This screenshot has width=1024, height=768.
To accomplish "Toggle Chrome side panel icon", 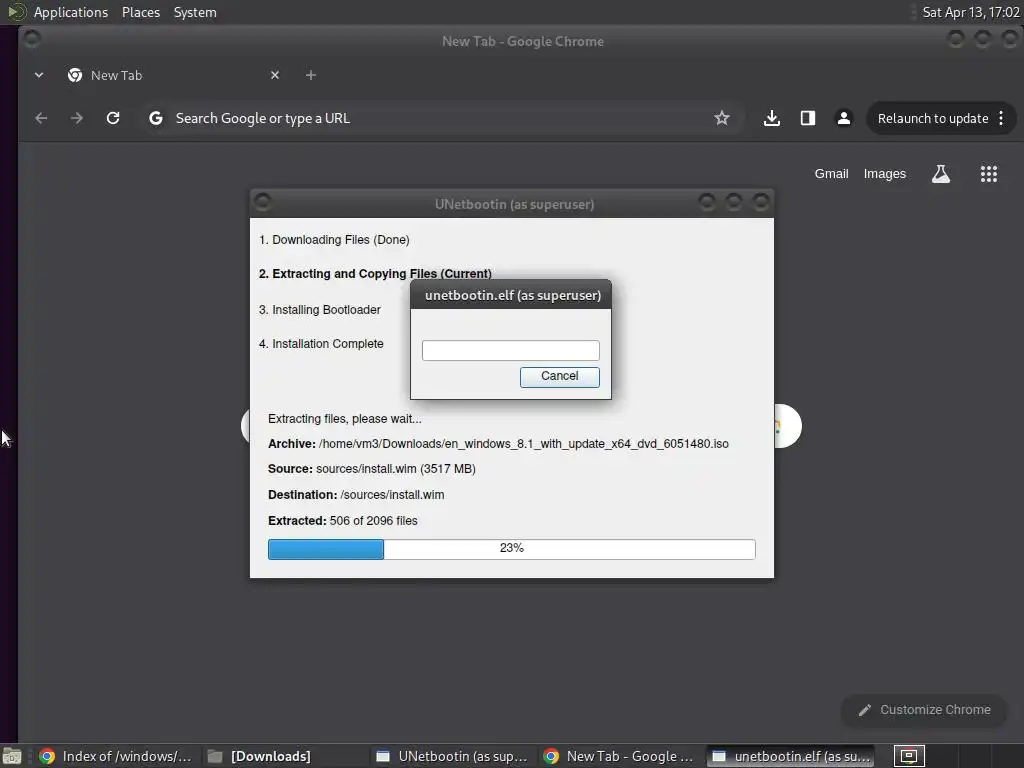I will [808, 118].
